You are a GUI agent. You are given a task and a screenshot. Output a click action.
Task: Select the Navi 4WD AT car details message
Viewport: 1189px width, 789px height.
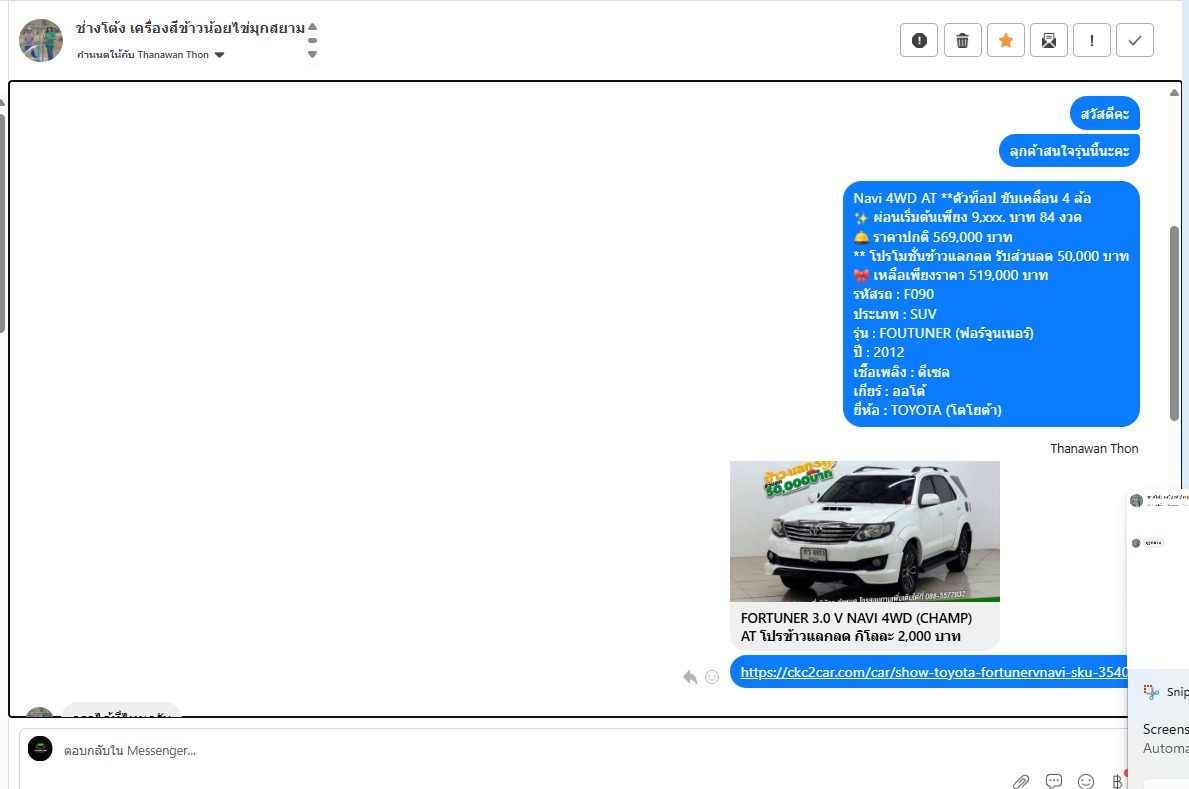[x=991, y=303]
